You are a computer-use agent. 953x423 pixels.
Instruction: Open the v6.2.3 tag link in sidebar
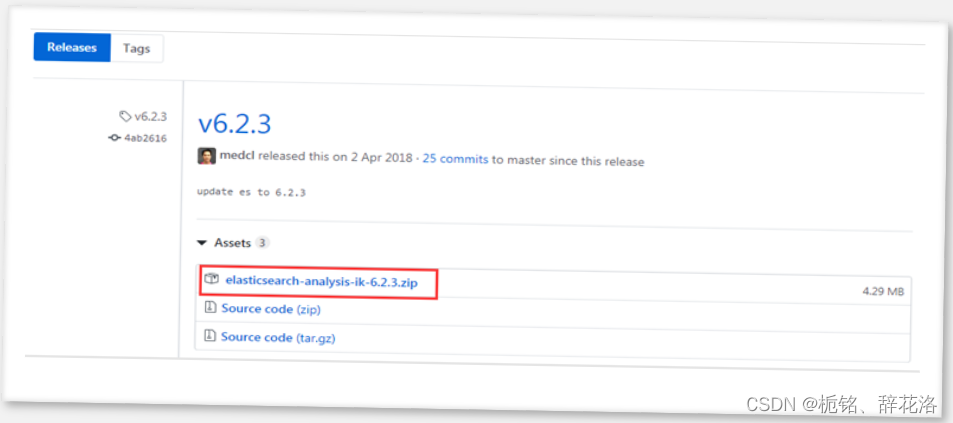pyautogui.click(x=151, y=117)
